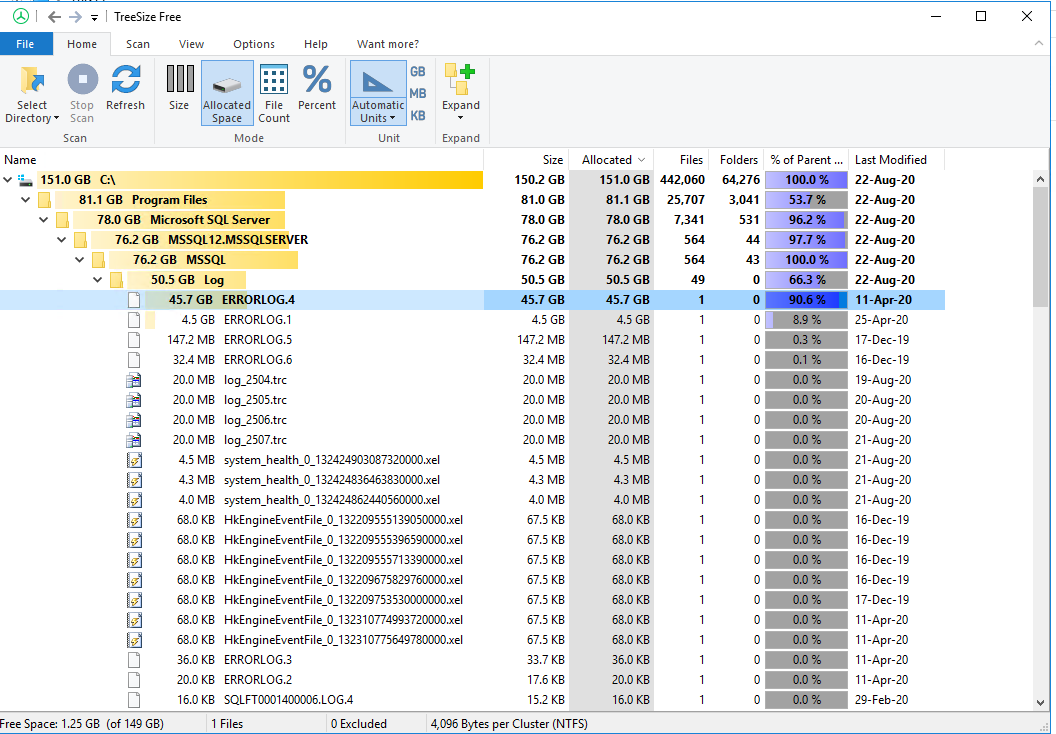Collapse the ribbon with the chevron
This screenshot has width=1056, height=734.
coord(1038,43)
